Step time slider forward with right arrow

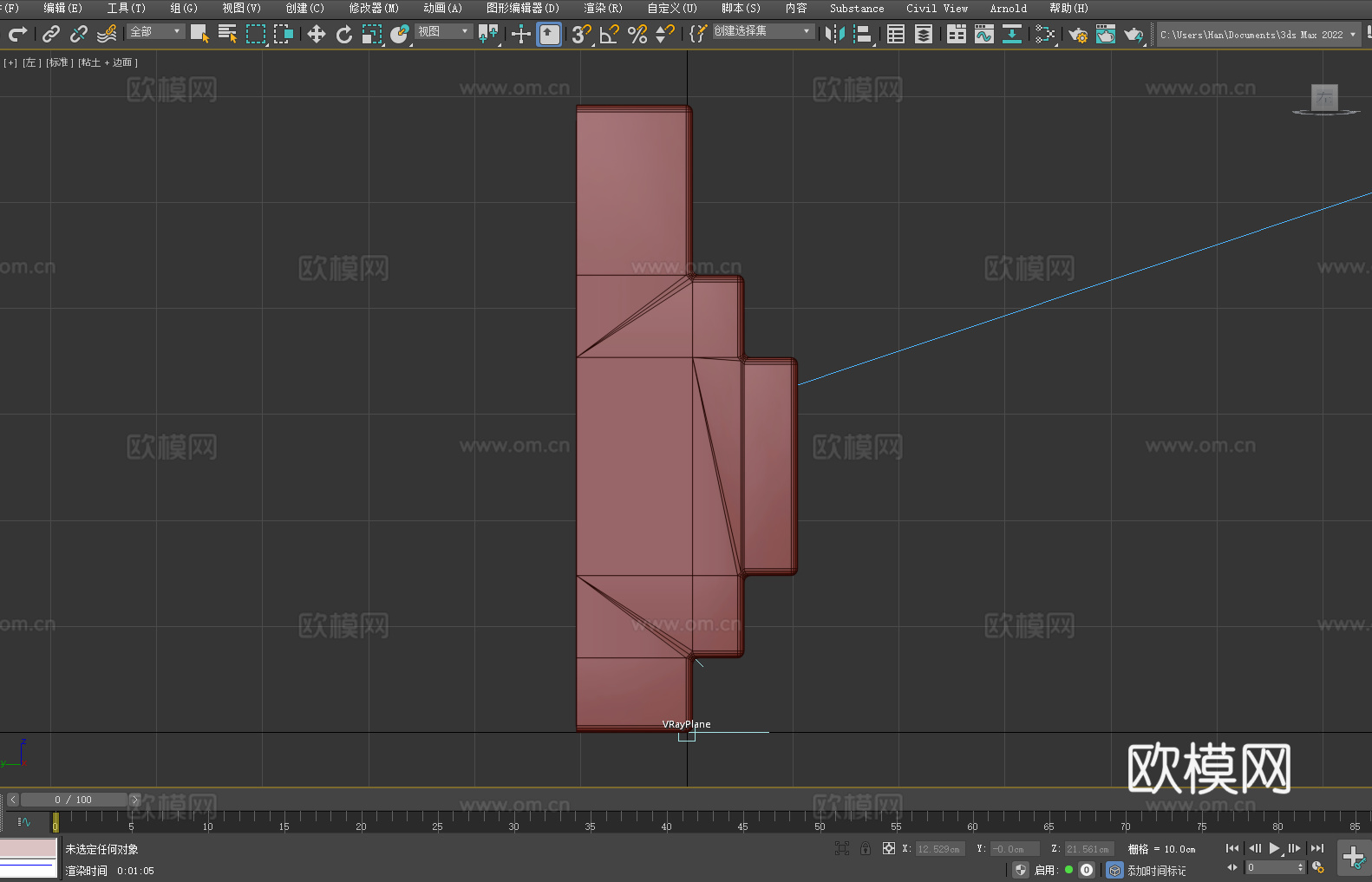pyautogui.click(x=134, y=800)
